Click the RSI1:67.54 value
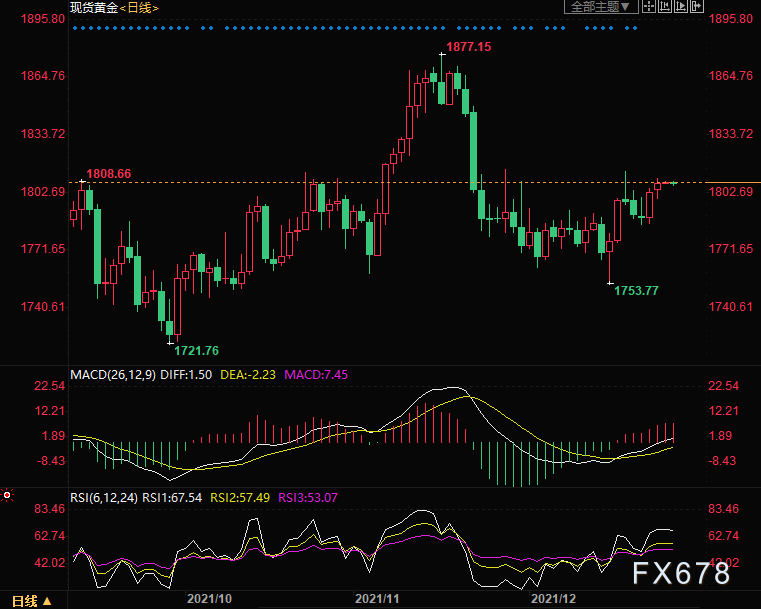 (x=172, y=497)
